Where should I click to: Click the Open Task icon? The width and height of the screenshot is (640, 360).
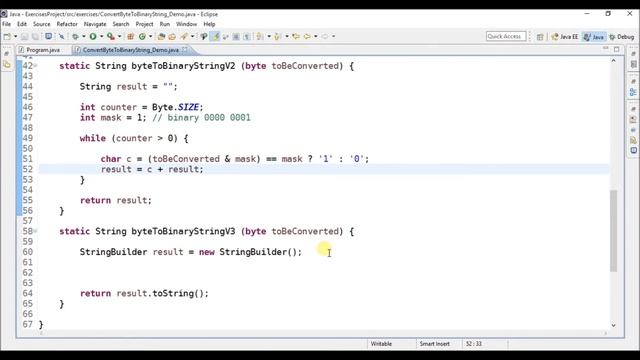[x=172, y=36]
